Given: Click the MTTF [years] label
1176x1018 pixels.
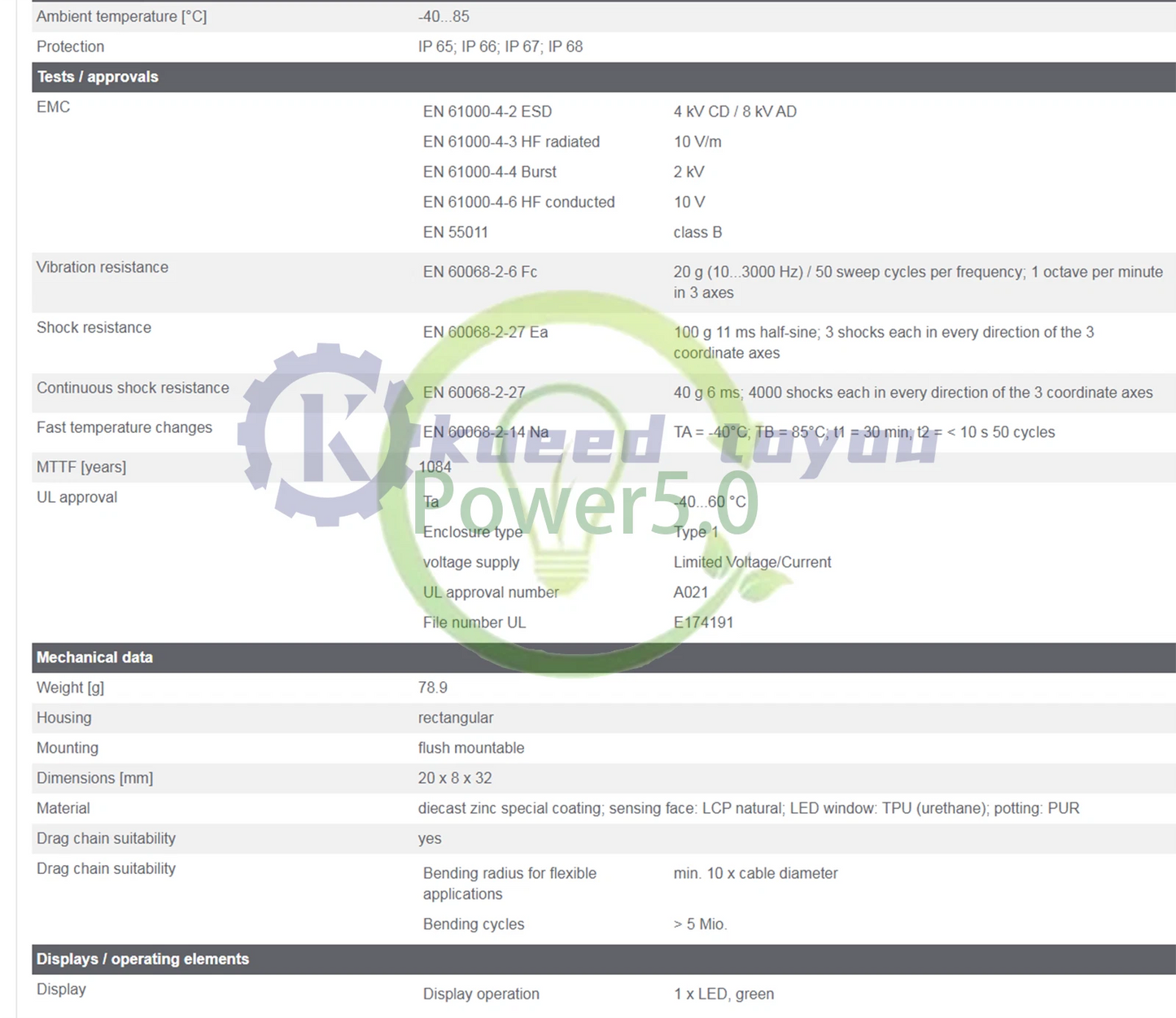Looking at the screenshot, I should (x=81, y=467).
